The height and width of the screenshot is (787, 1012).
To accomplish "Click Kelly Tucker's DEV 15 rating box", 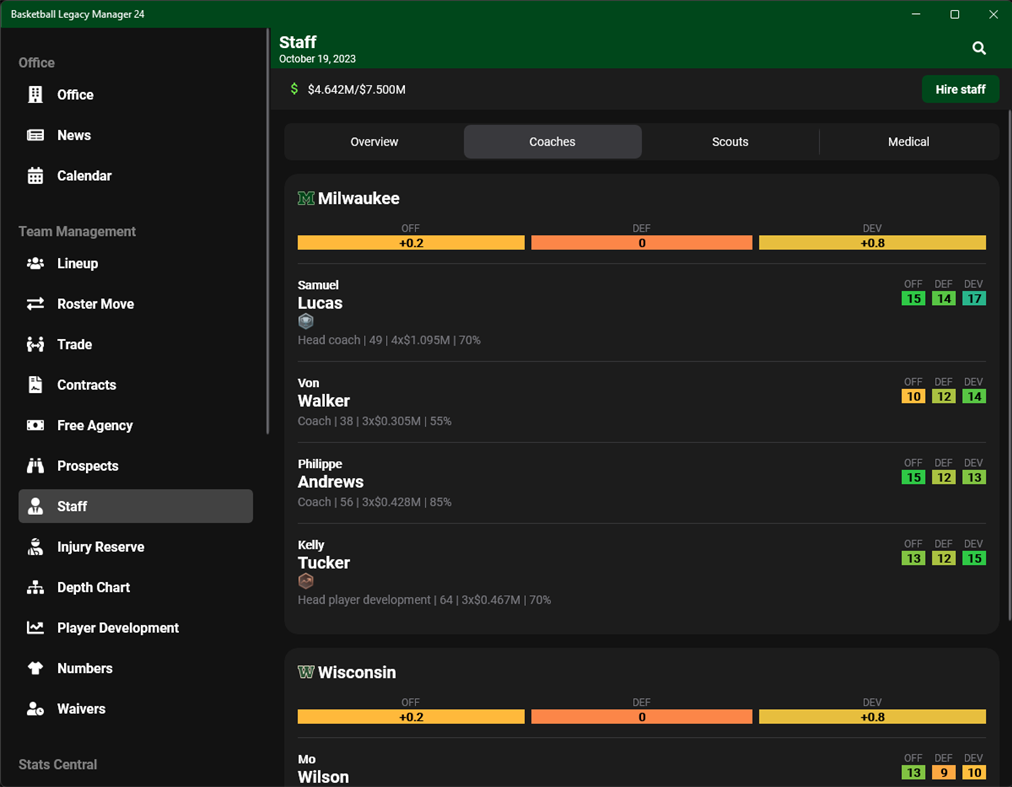I will click(x=974, y=558).
